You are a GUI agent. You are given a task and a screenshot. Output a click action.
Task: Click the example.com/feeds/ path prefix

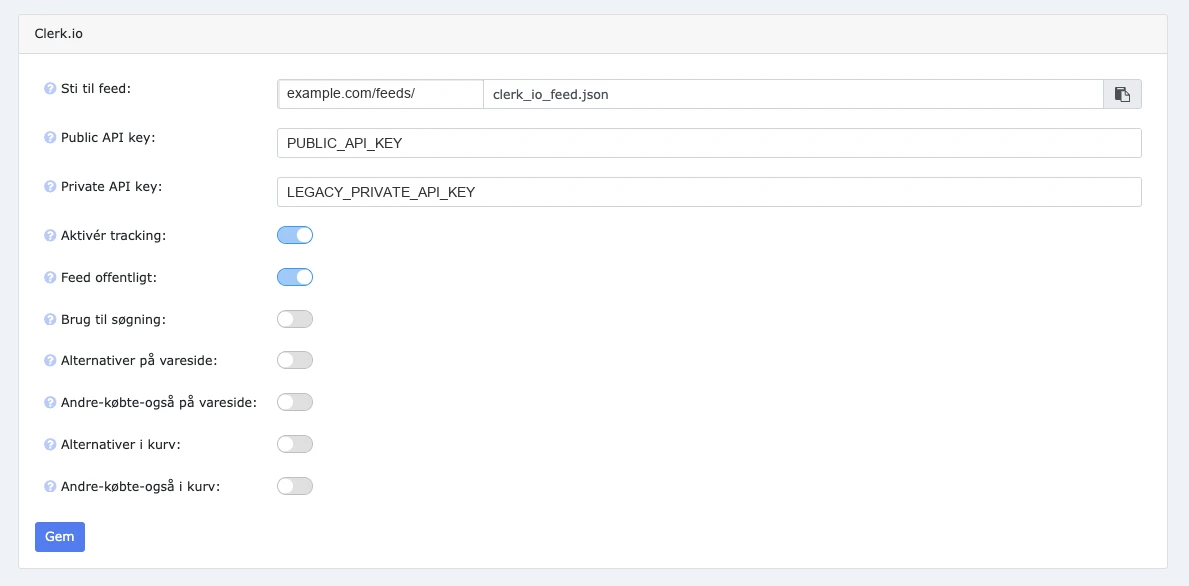(381, 94)
